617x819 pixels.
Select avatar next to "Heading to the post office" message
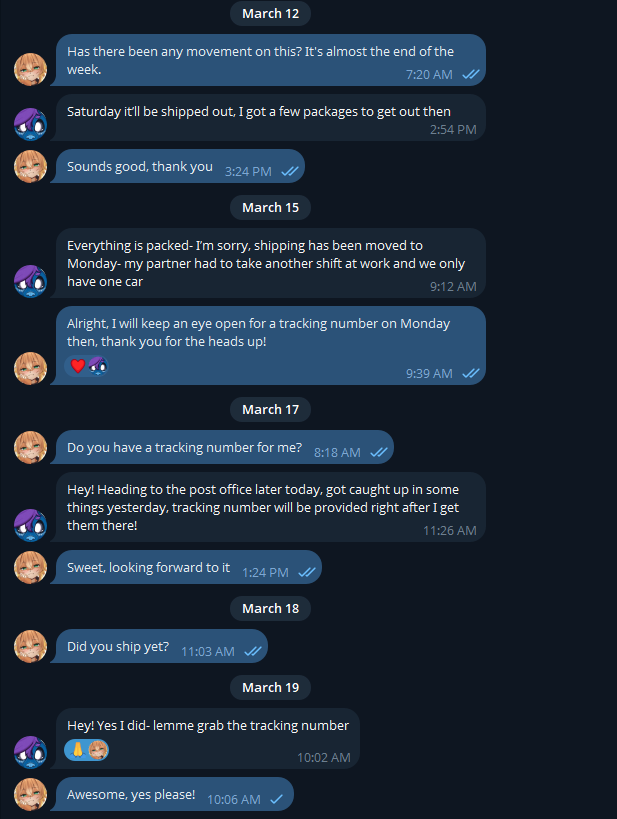30,524
